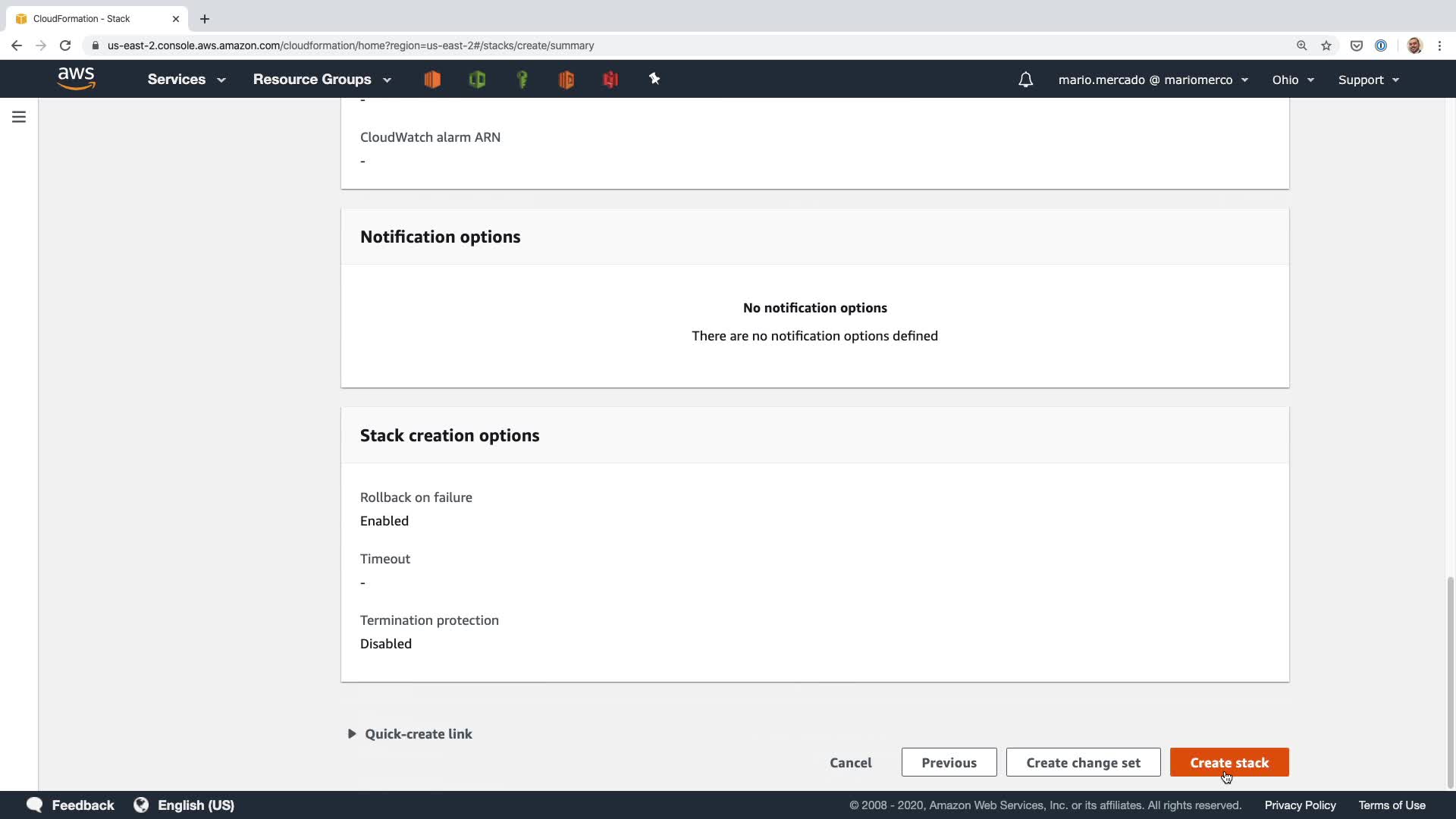Image resolution: width=1456 pixels, height=819 pixels.
Task: Open the green key IAM shortcut
Action: (x=522, y=80)
